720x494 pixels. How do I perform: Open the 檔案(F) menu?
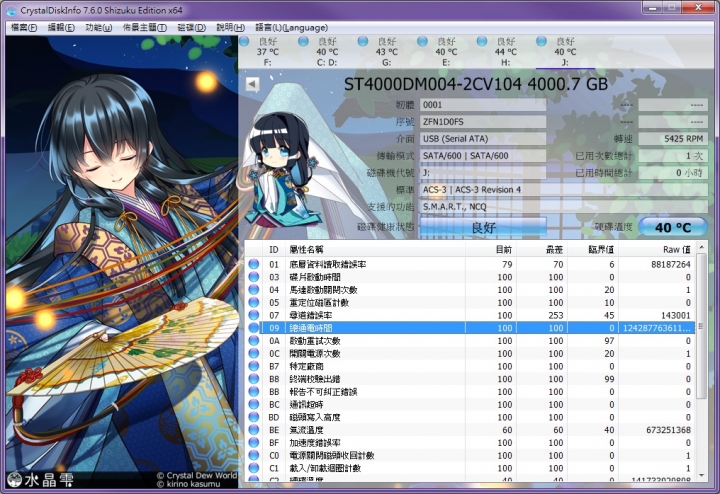23,28
